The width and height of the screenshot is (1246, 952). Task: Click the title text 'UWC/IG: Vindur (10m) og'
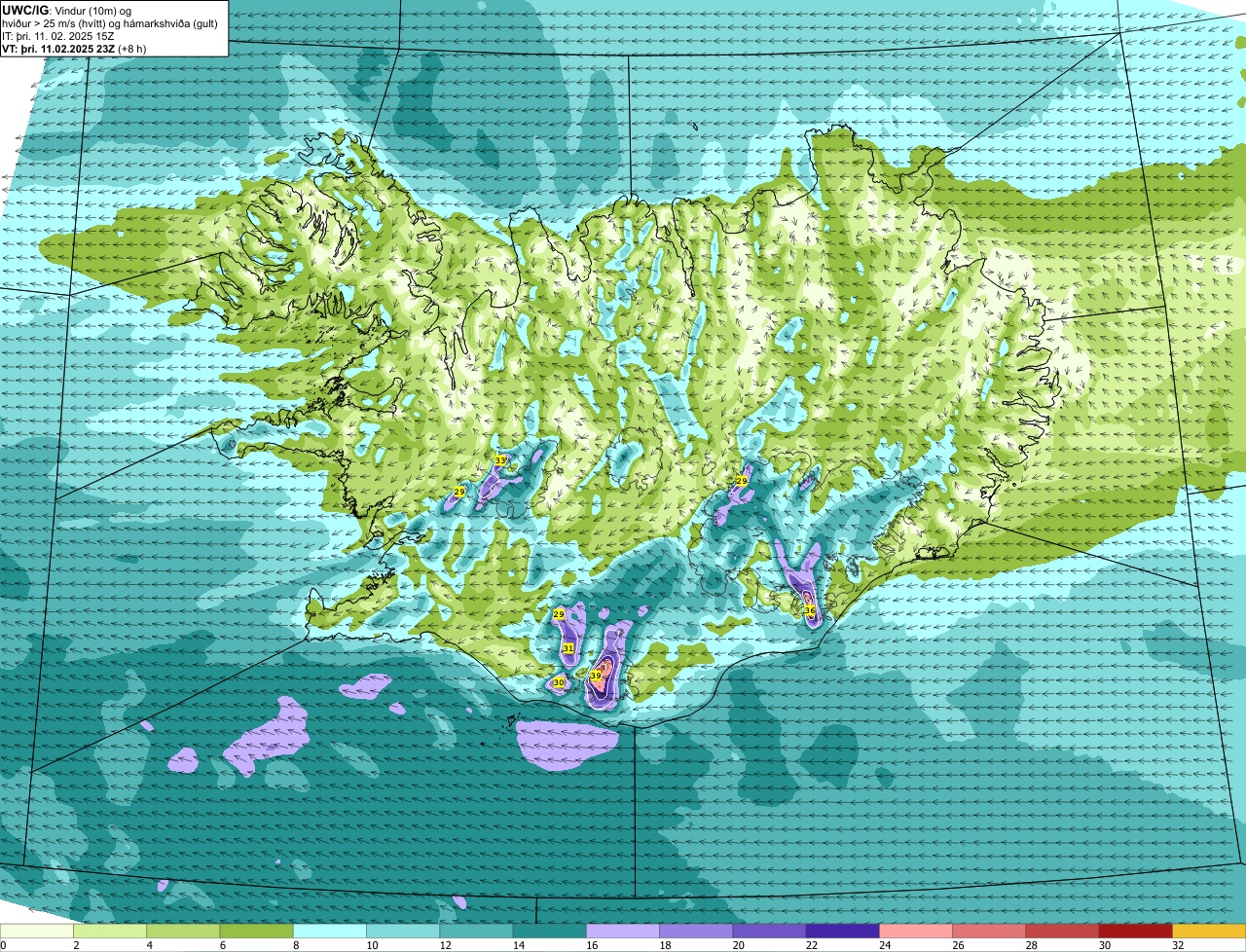click(67, 11)
